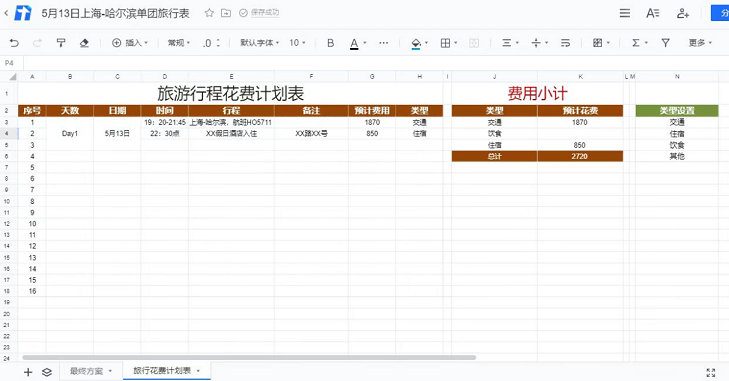
Task: Open the font size 10 dropdown
Action: point(298,43)
